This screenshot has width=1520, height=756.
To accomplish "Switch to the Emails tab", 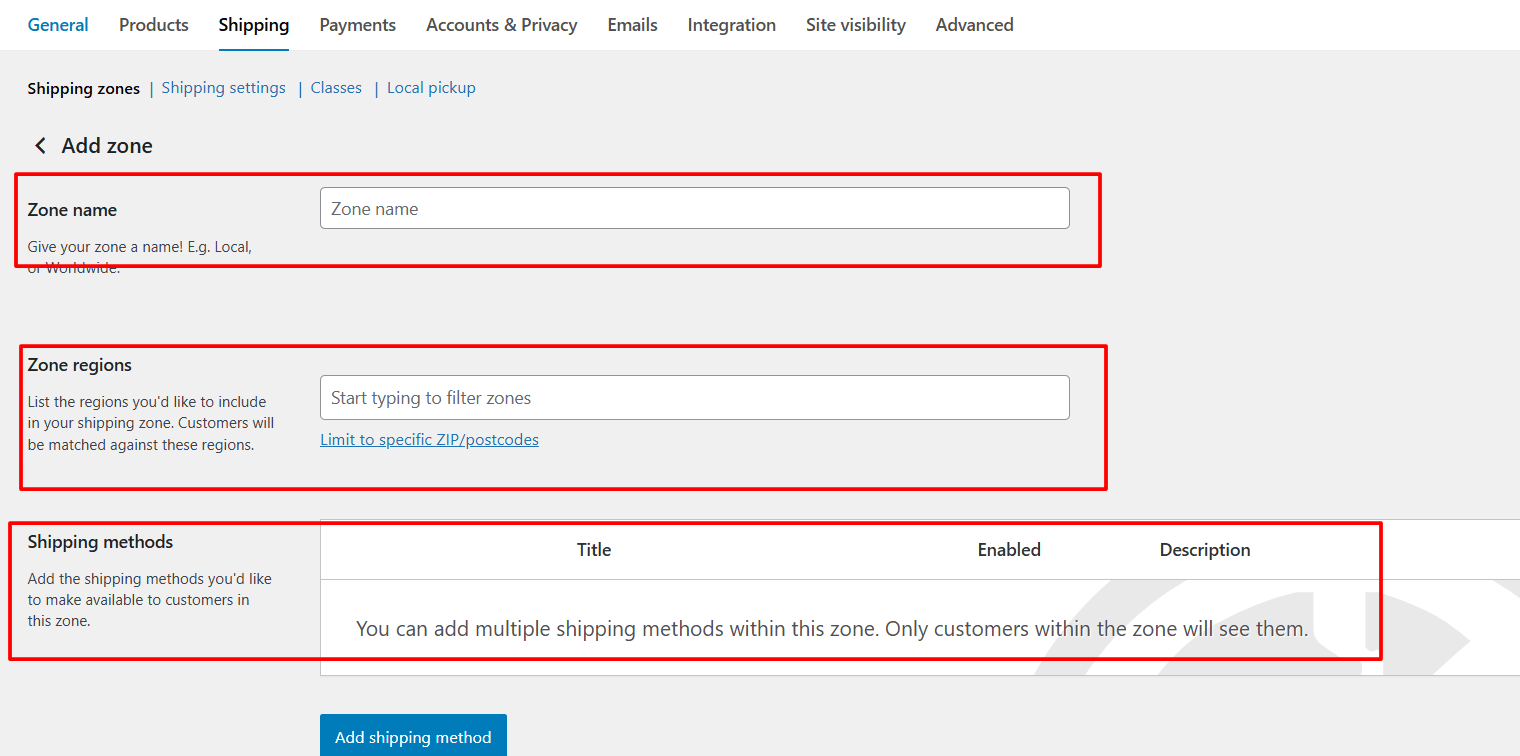I will (x=632, y=25).
